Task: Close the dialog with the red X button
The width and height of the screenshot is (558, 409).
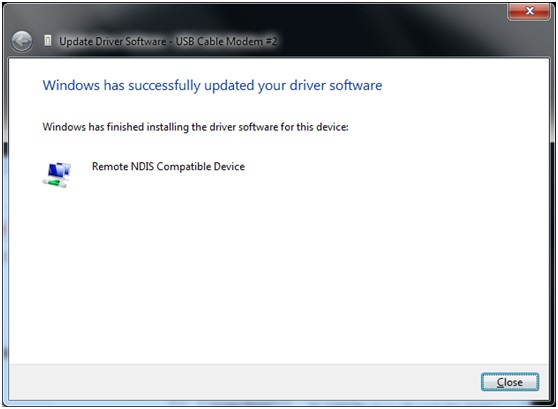Action: 528,11
